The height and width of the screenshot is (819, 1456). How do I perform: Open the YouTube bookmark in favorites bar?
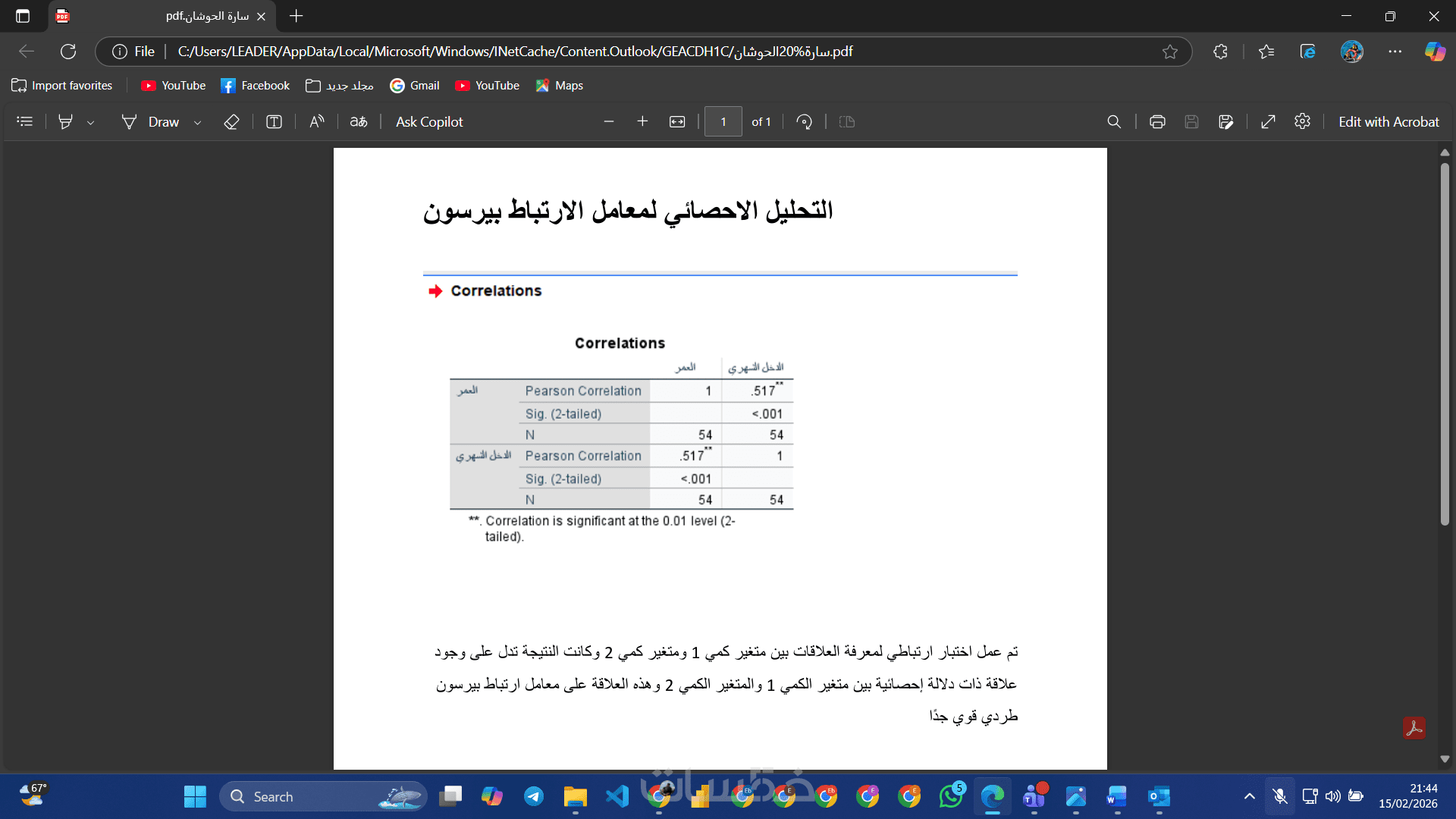coord(174,86)
